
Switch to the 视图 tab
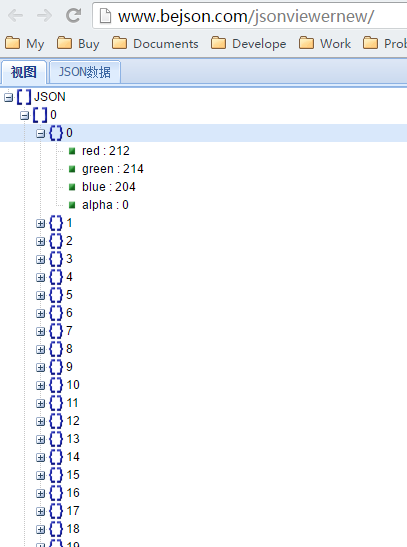(x=23, y=72)
